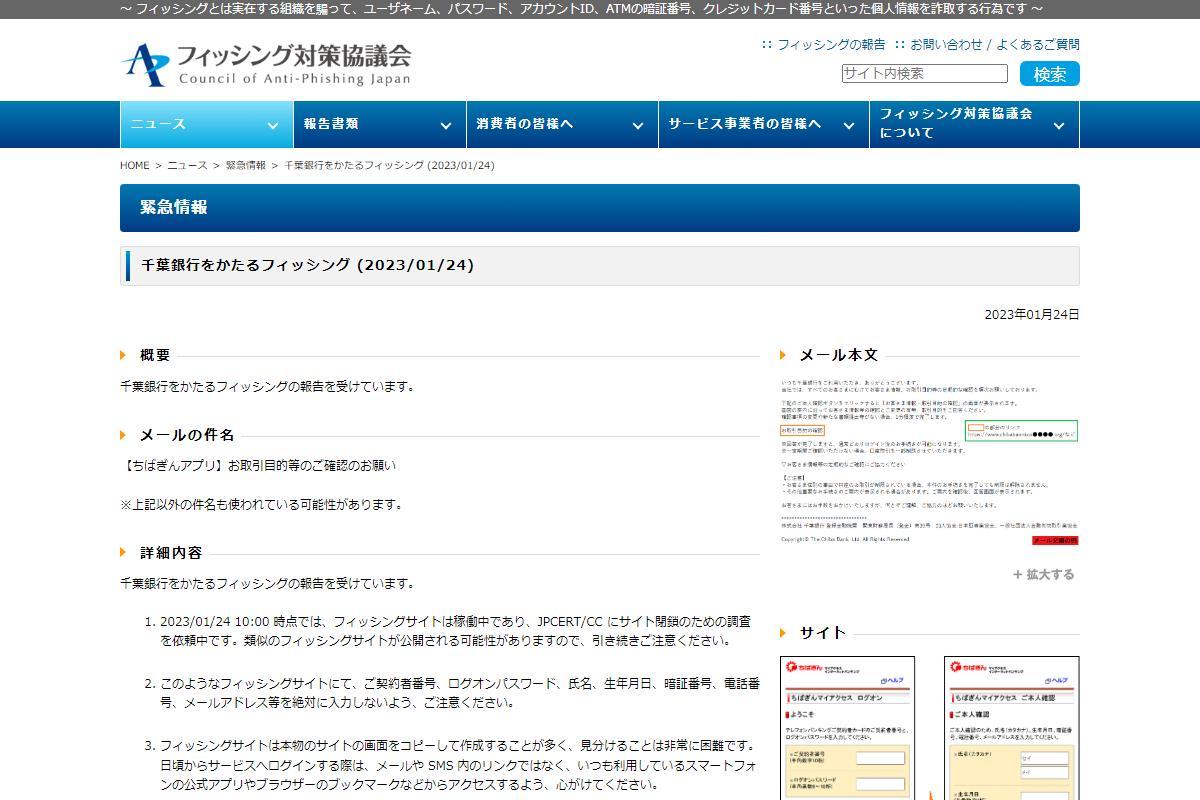Click the メールの件名 section heading
Viewport: 1200px width, 800px height.
pos(187,435)
